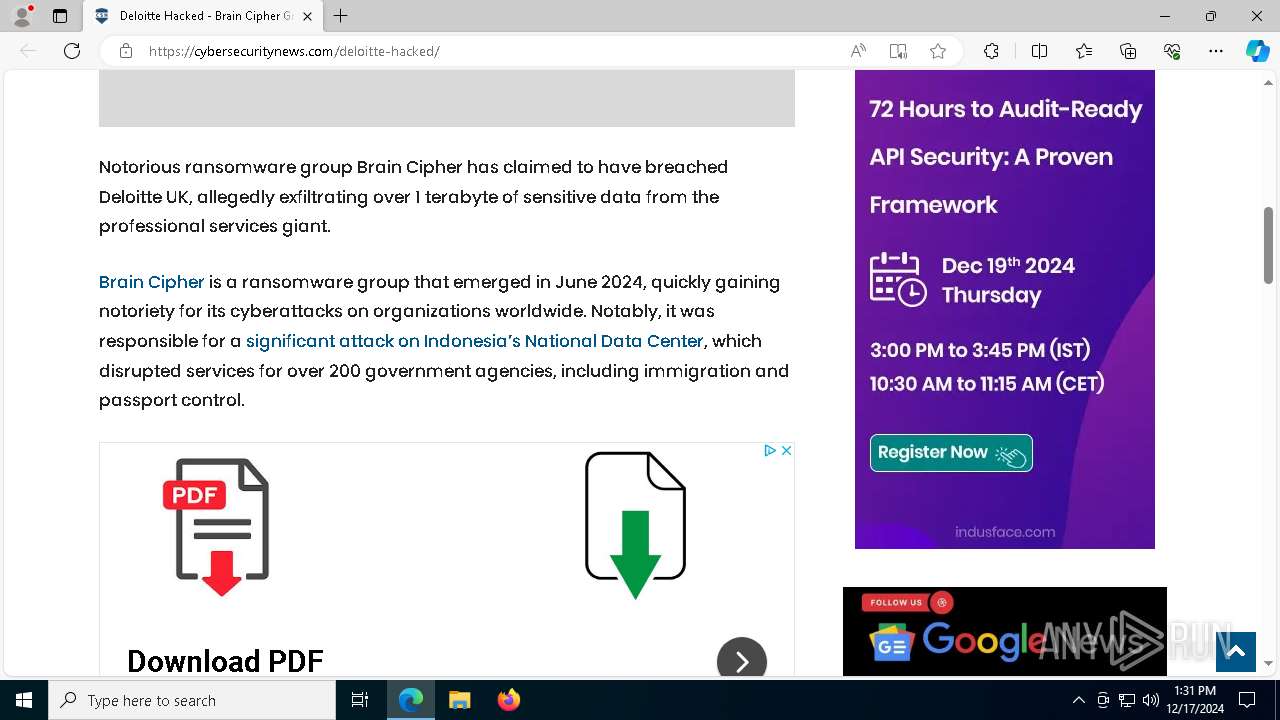Open Settings and more menu

[x=1216, y=51]
